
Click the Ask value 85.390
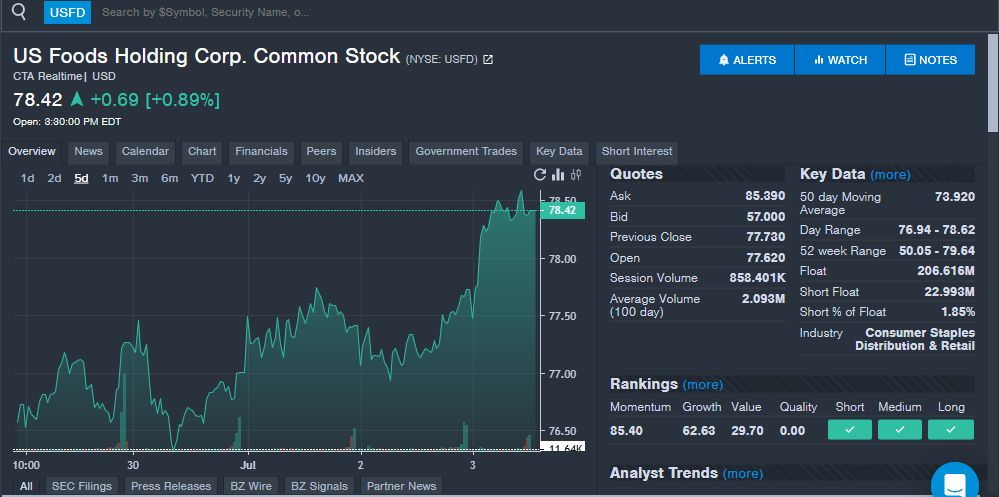[765, 196]
